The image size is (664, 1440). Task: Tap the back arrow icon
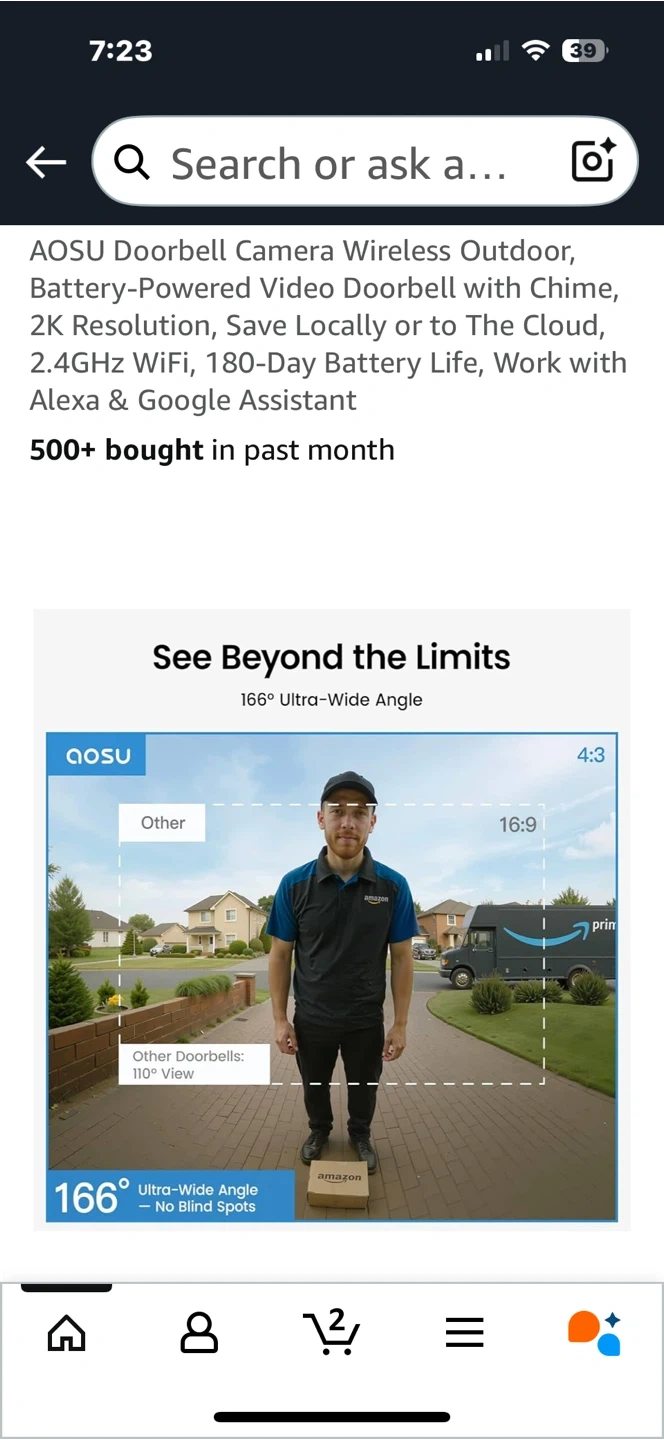click(46, 162)
